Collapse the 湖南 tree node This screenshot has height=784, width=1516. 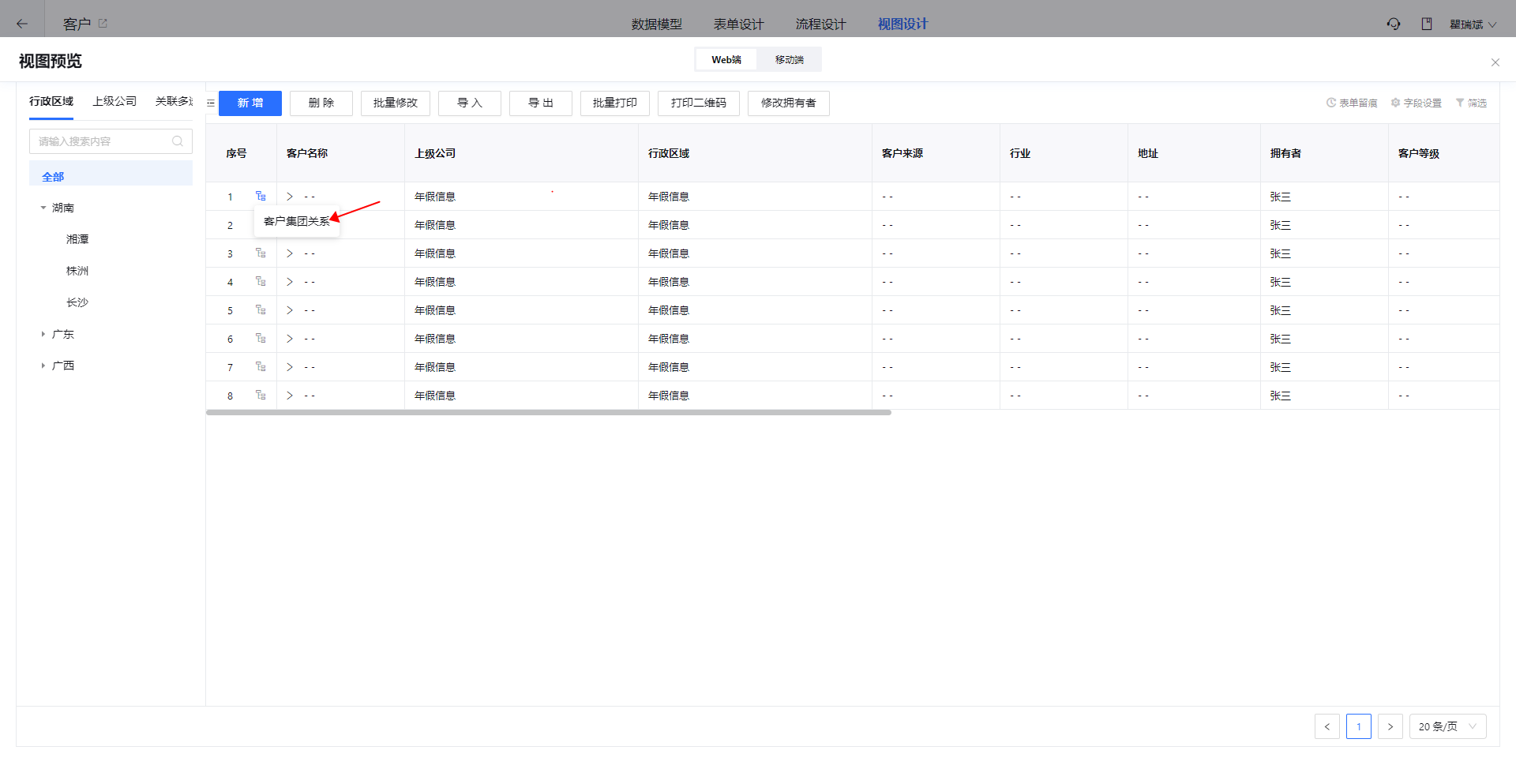click(43, 208)
